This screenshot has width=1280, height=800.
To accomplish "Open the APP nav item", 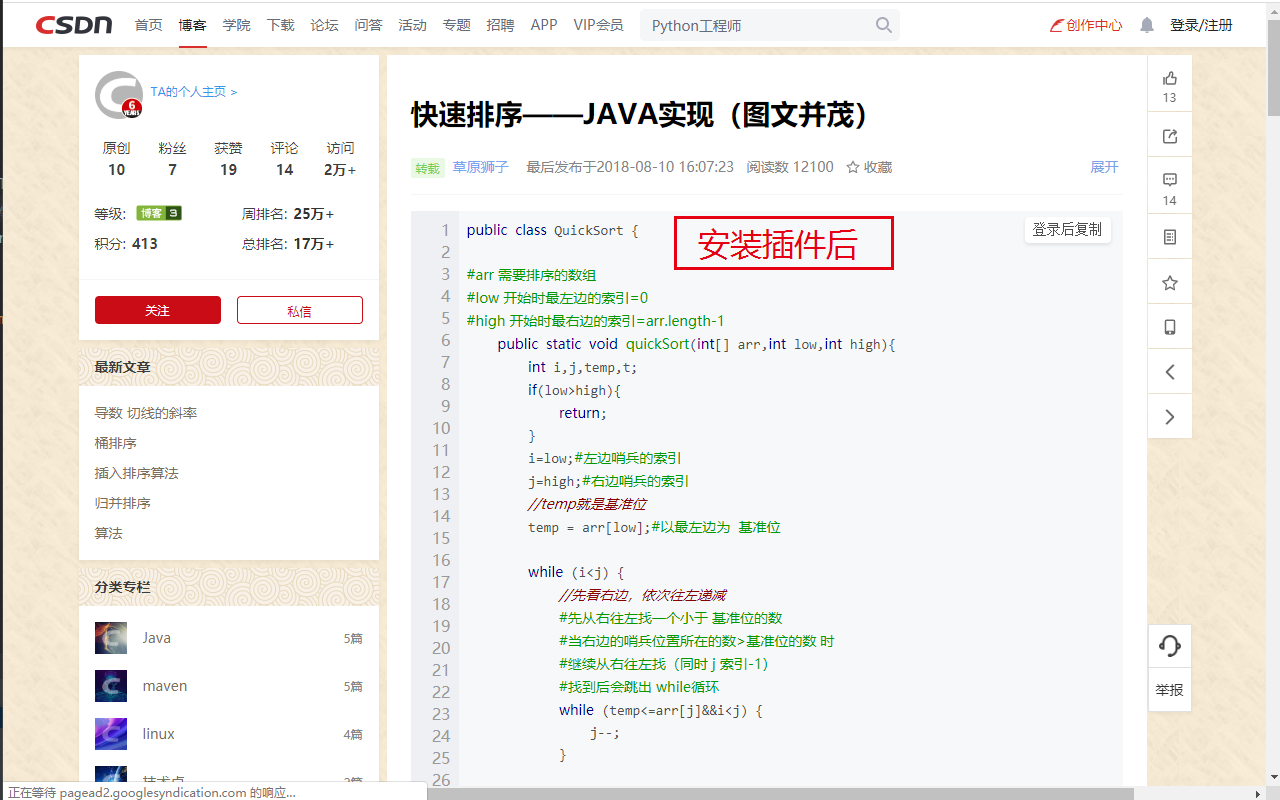I will point(544,25).
